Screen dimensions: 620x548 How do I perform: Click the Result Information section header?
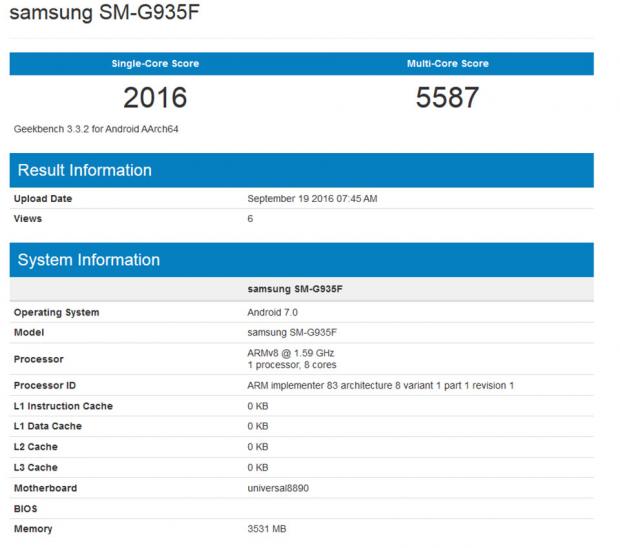coord(85,170)
